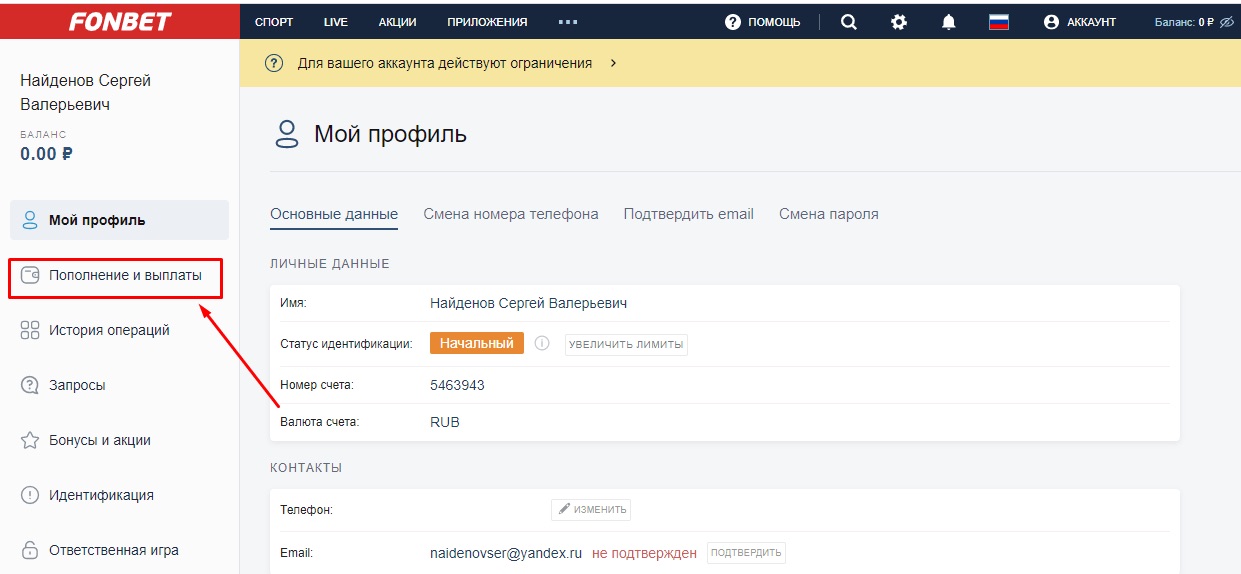Screen dimensions: 1241x574
Task: Toggle balance visibility eye icon
Action: coord(1227,22)
